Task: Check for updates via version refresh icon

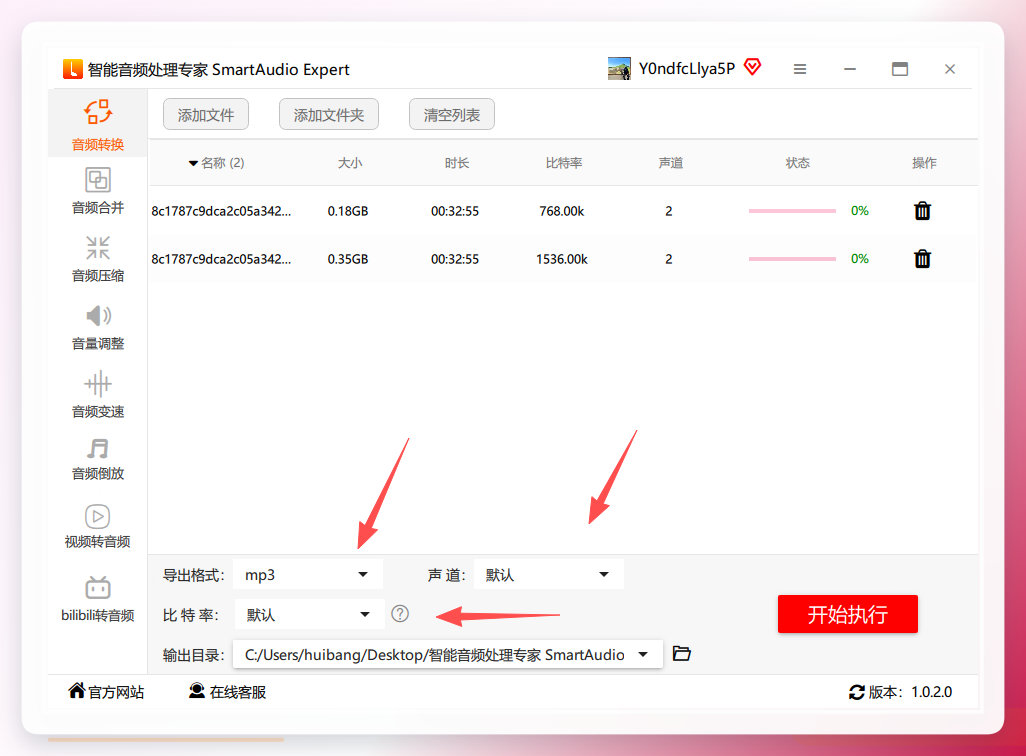Action: (x=857, y=692)
